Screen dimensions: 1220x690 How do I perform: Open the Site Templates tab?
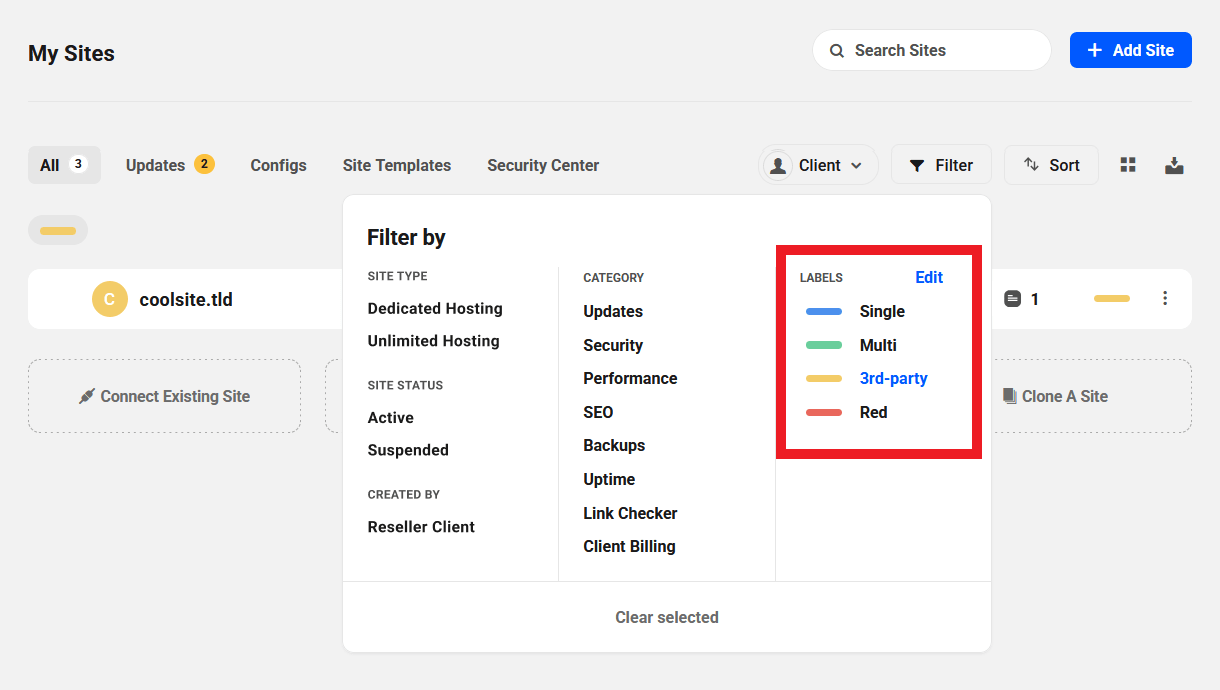tap(397, 165)
